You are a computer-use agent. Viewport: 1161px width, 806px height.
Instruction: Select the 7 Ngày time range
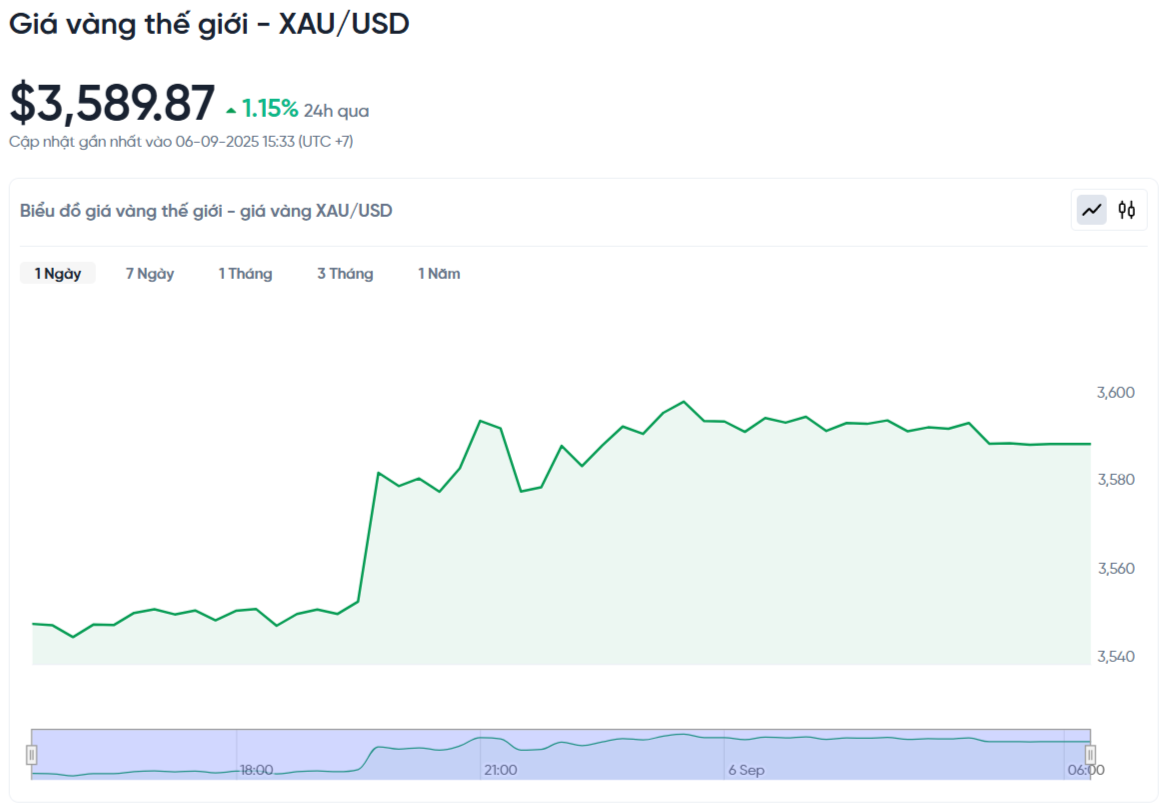click(x=150, y=273)
